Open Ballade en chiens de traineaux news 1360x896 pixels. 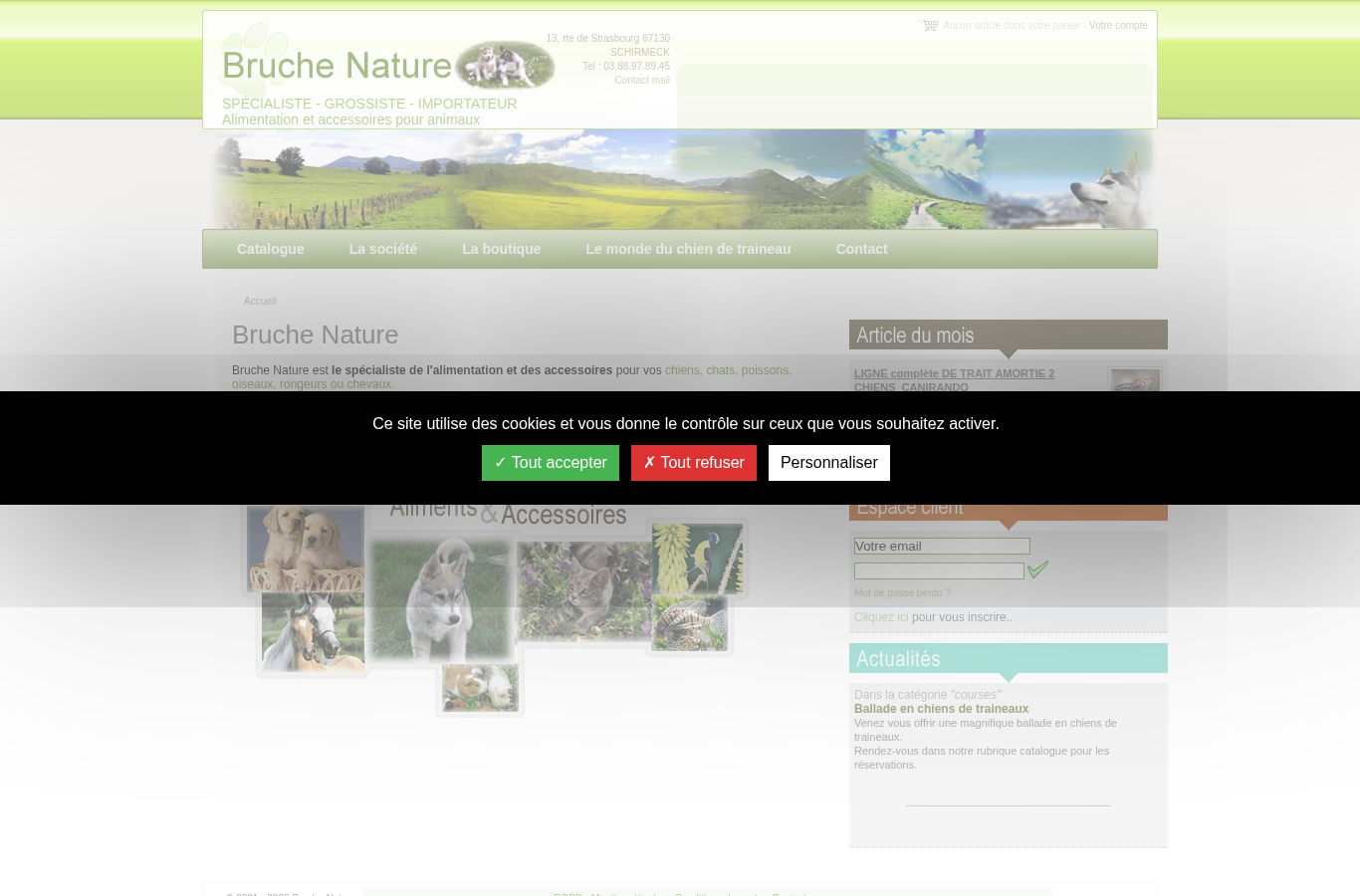pyautogui.click(x=941, y=709)
